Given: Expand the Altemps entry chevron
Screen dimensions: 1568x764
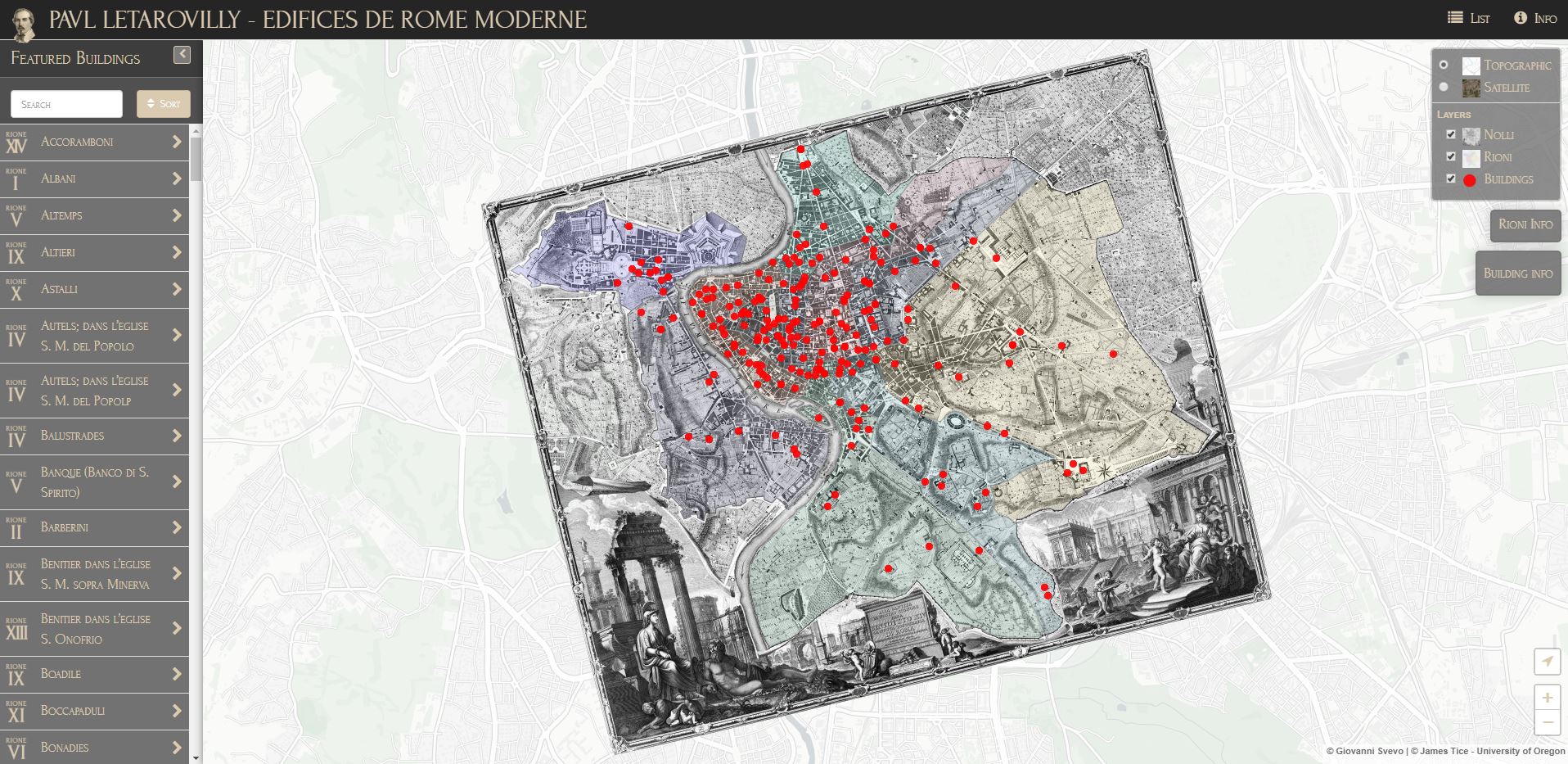Looking at the screenshot, I should click(177, 215).
